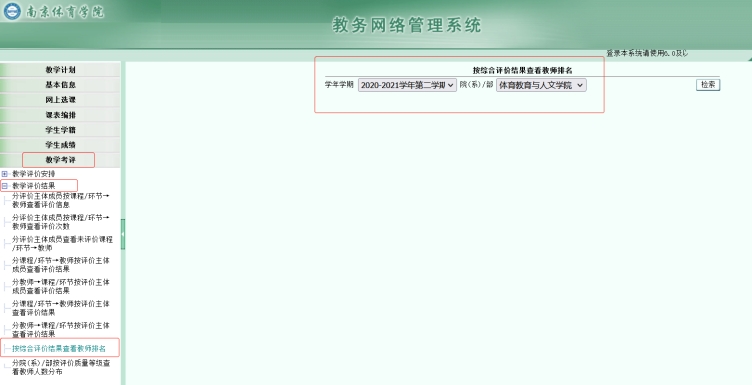
Task: Open the 教学计划 menu section
Action: pyautogui.click(x=60, y=70)
